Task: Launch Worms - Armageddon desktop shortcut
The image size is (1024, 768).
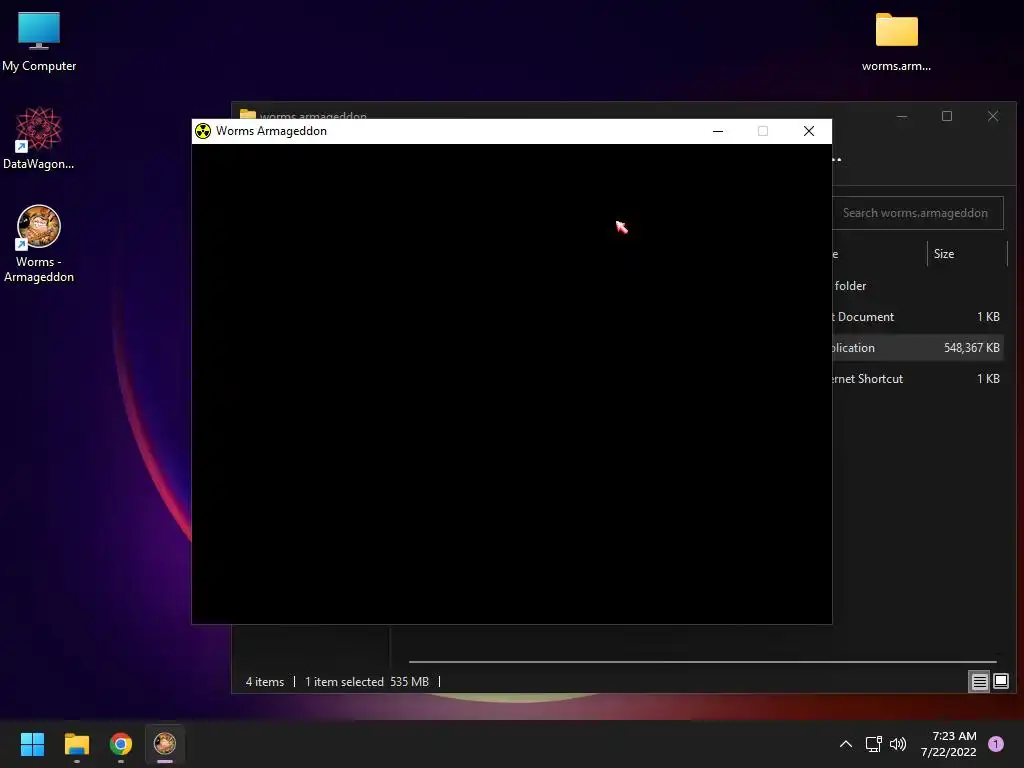Action: [x=39, y=244]
